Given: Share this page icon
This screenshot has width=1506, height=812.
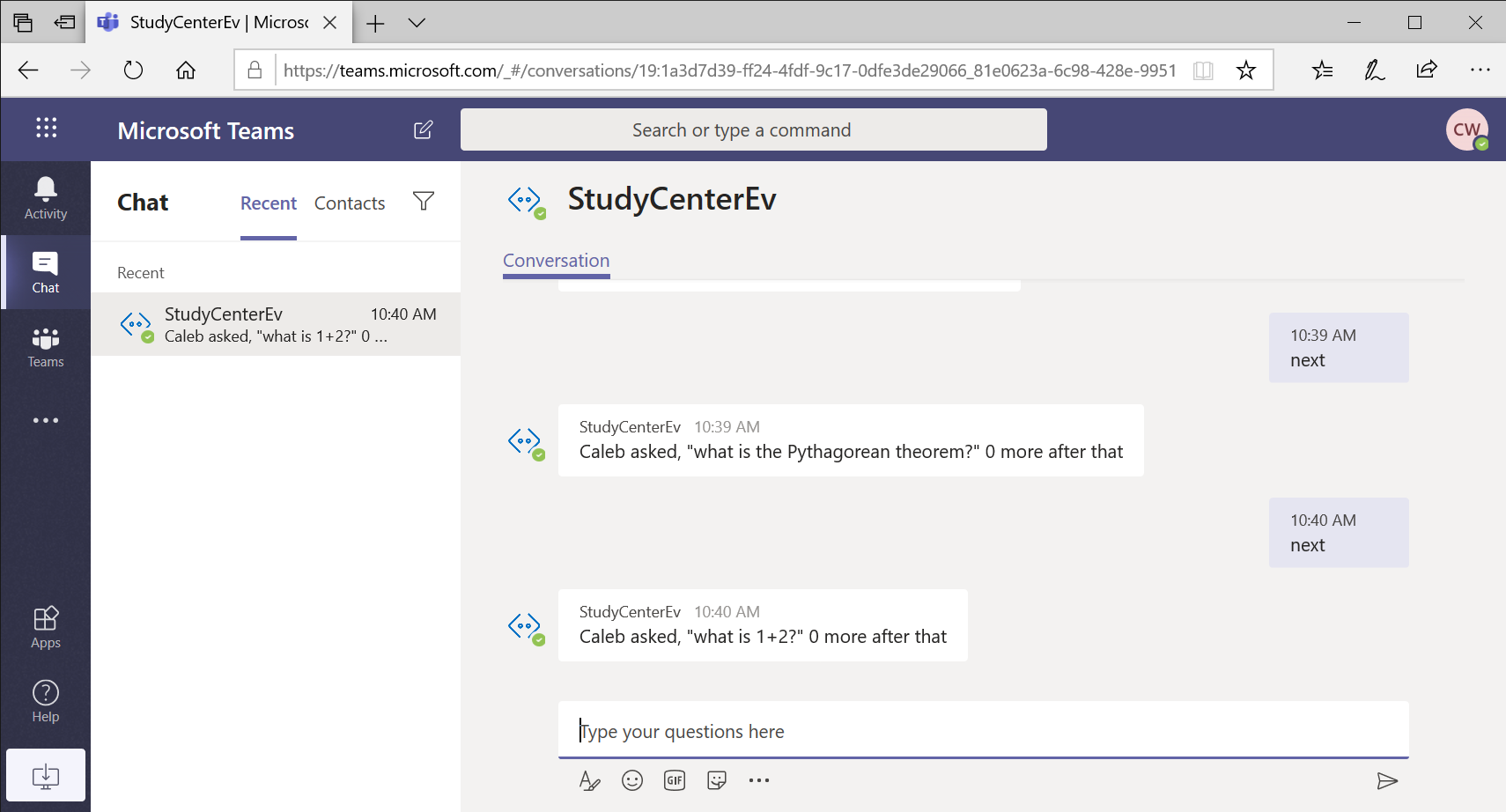Looking at the screenshot, I should click(1427, 70).
